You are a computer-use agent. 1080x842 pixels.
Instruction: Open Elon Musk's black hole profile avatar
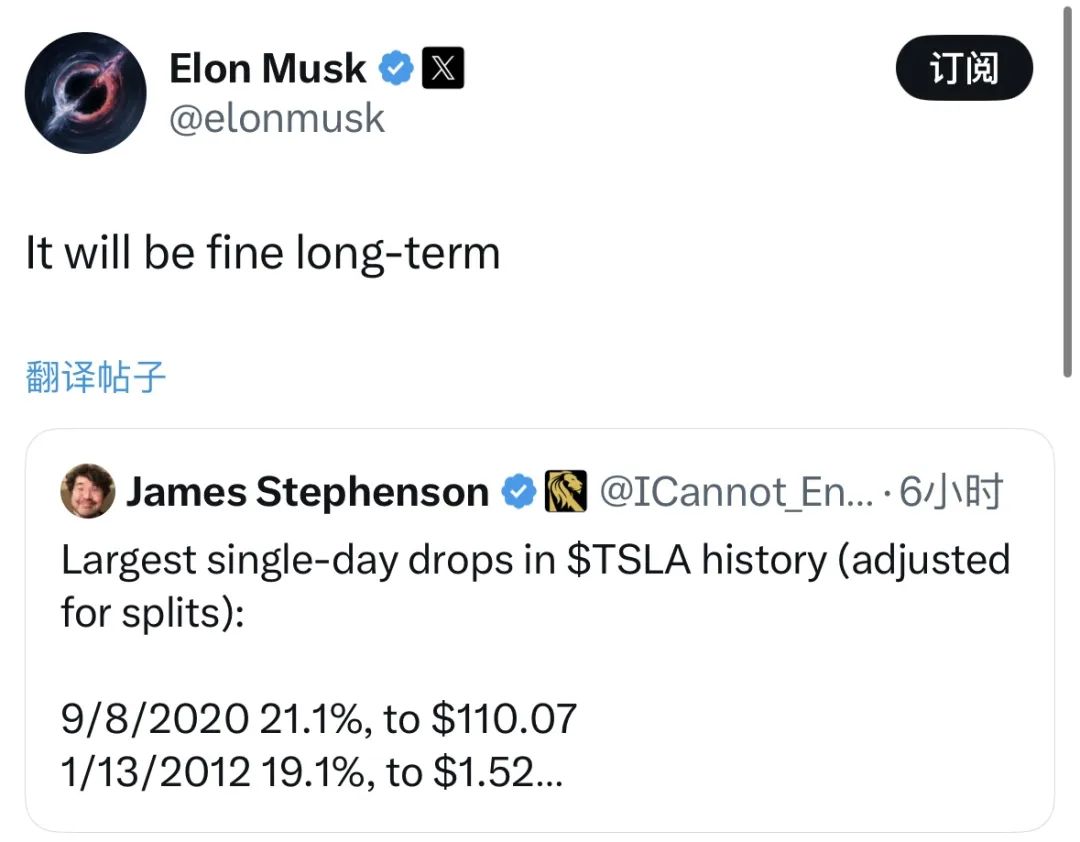pyautogui.click(x=85, y=92)
